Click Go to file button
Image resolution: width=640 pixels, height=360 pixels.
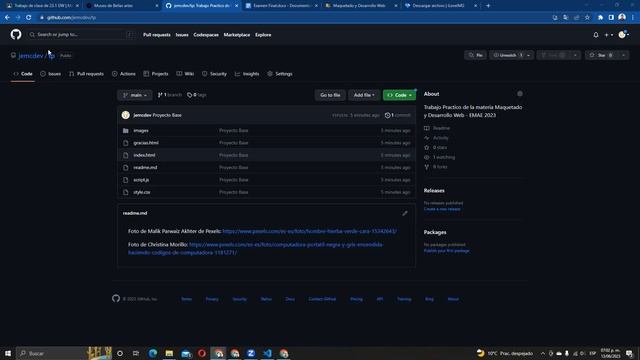pos(330,95)
